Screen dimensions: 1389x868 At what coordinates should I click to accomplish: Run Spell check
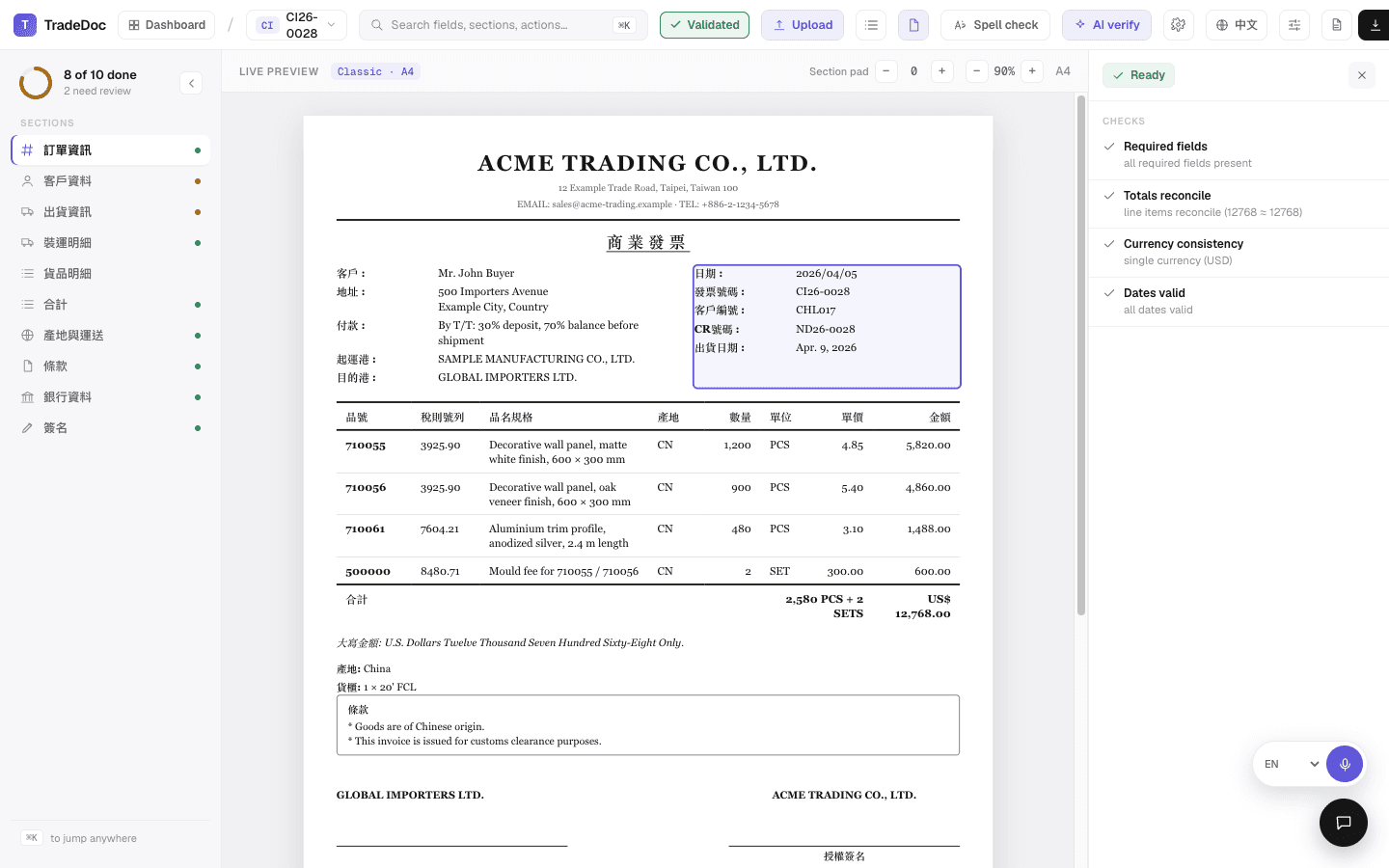click(x=995, y=25)
